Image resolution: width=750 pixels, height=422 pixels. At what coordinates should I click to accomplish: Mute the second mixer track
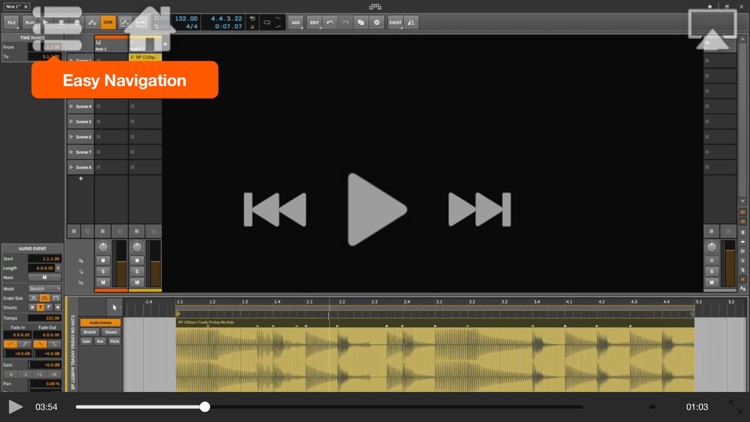coord(137,282)
